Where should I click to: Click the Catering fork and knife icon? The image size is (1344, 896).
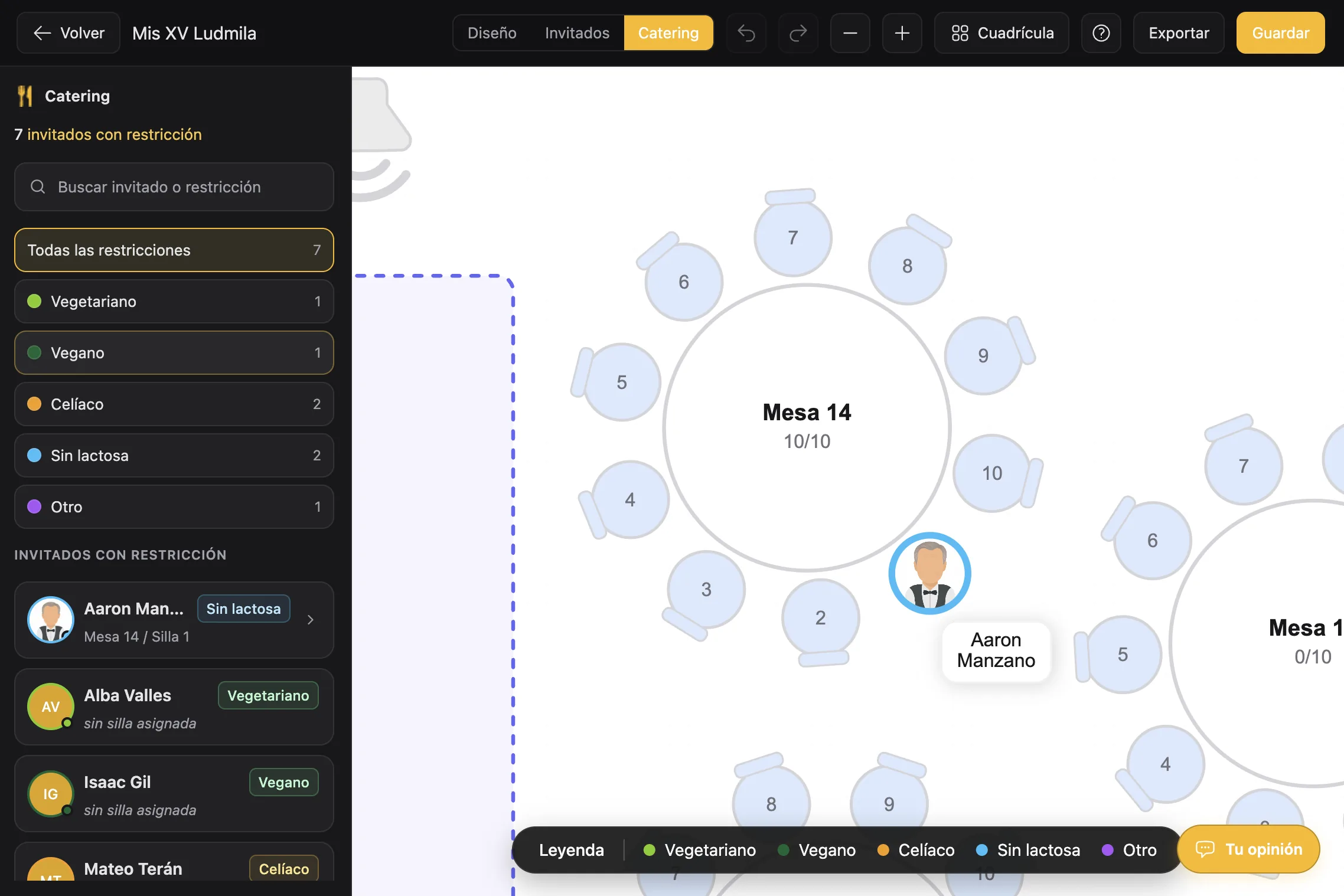point(25,96)
